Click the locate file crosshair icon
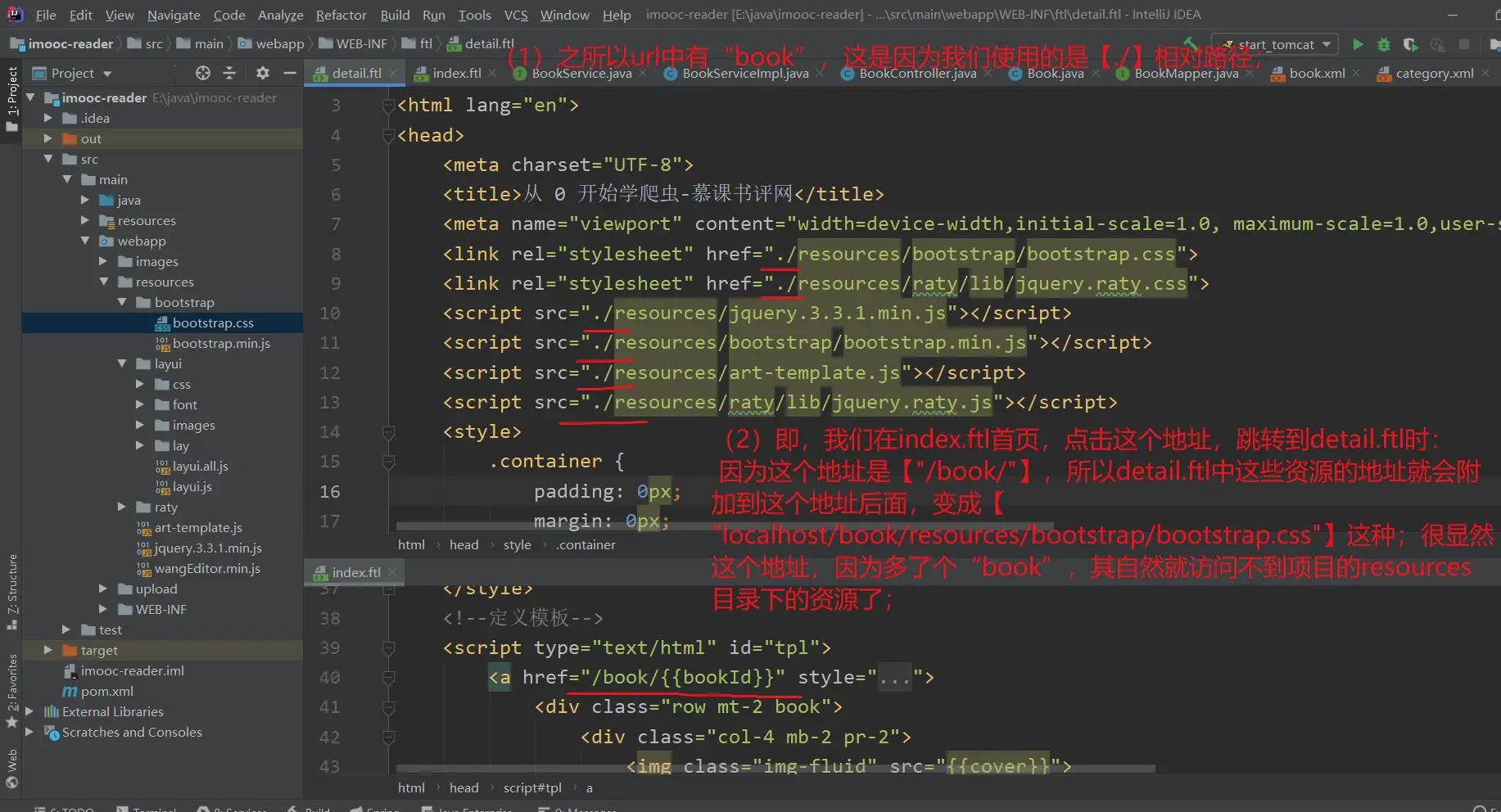Image resolution: width=1501 pixels, height=812 pixels. 203,73
